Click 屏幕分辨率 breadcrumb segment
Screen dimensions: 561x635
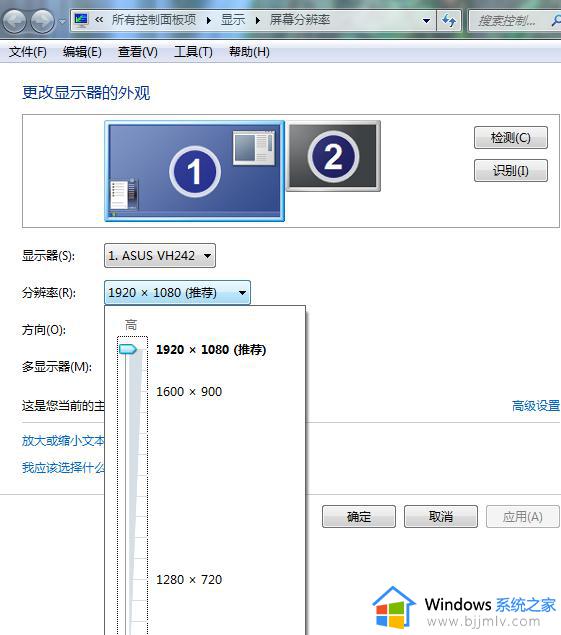(300, 20)
